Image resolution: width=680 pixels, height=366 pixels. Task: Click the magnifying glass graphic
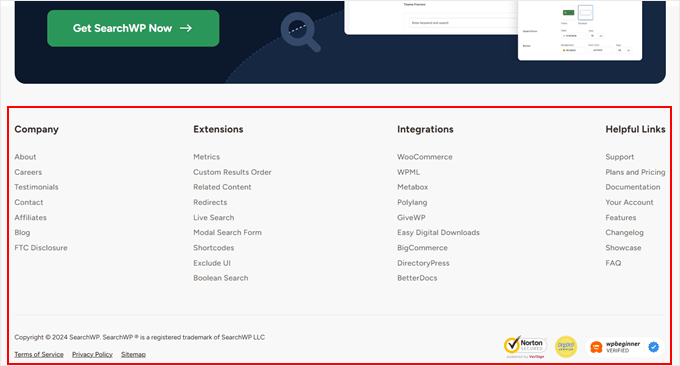[300, 32]
